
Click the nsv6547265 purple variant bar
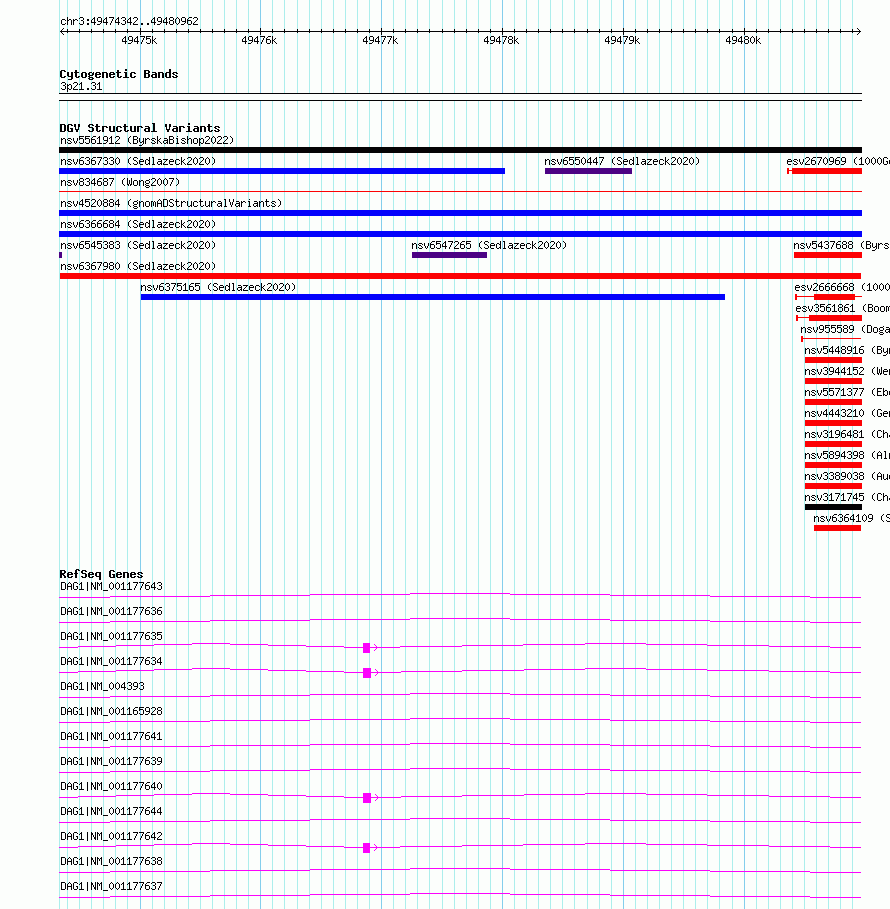click(x=449, y=255)
